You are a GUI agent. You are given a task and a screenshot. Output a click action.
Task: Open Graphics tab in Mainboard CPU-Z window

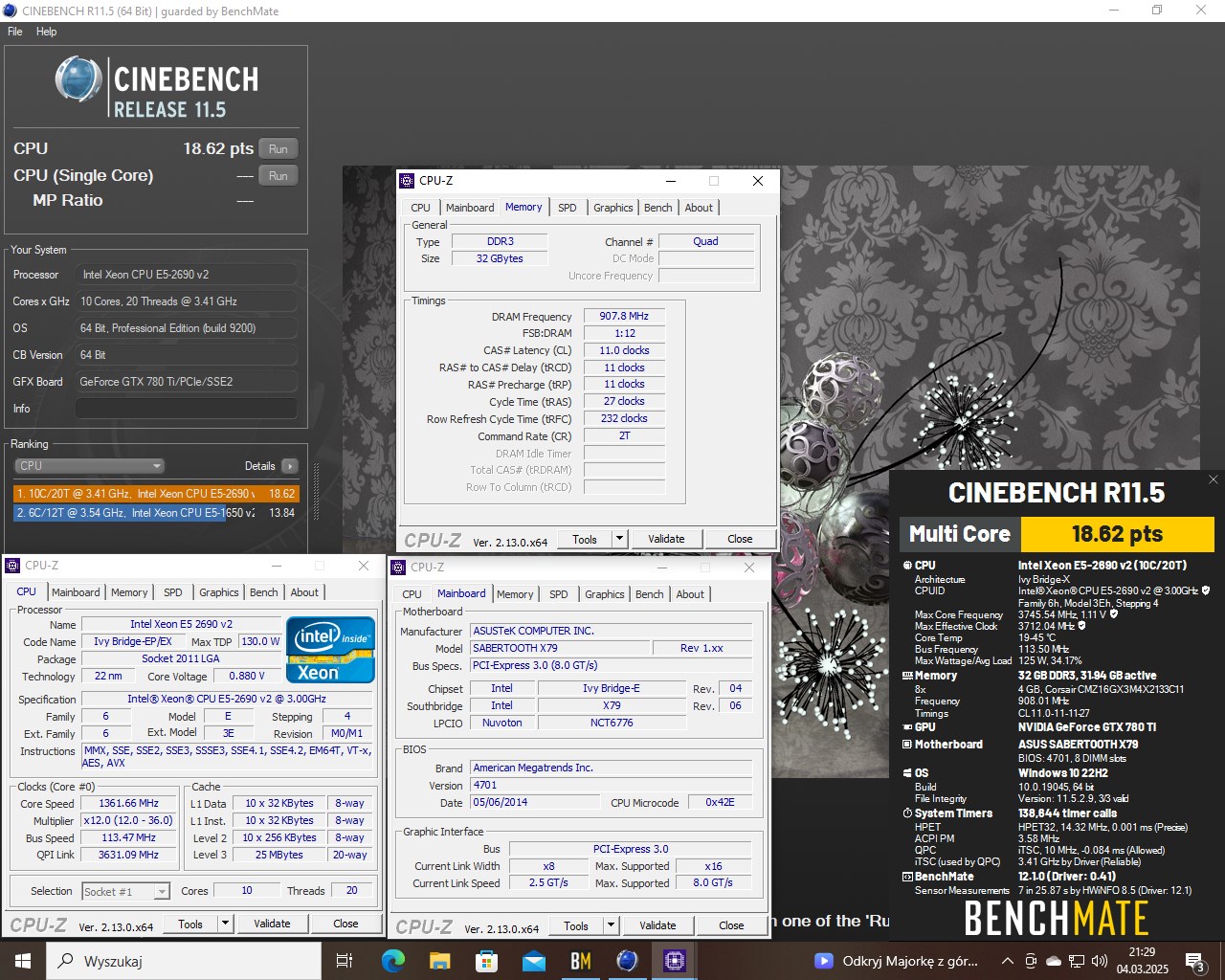click(x=605, y=594)
